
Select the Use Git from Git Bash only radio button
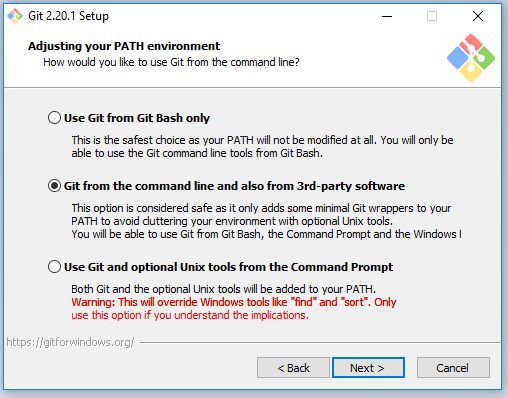pyautogui.click(x=54, y=118)
